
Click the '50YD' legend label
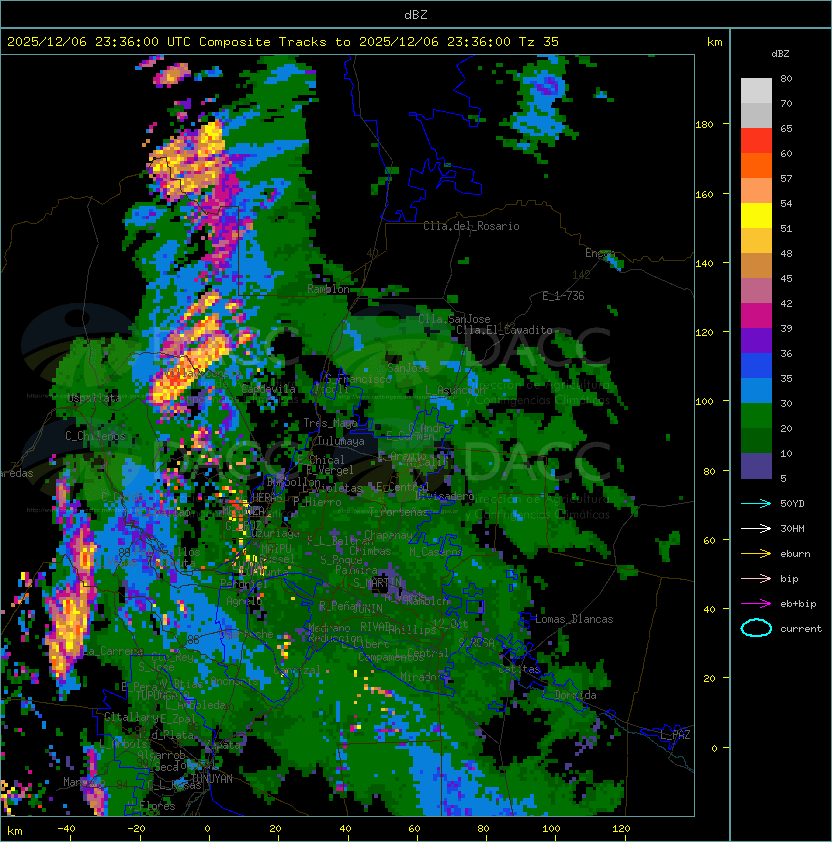coord(792,503)
